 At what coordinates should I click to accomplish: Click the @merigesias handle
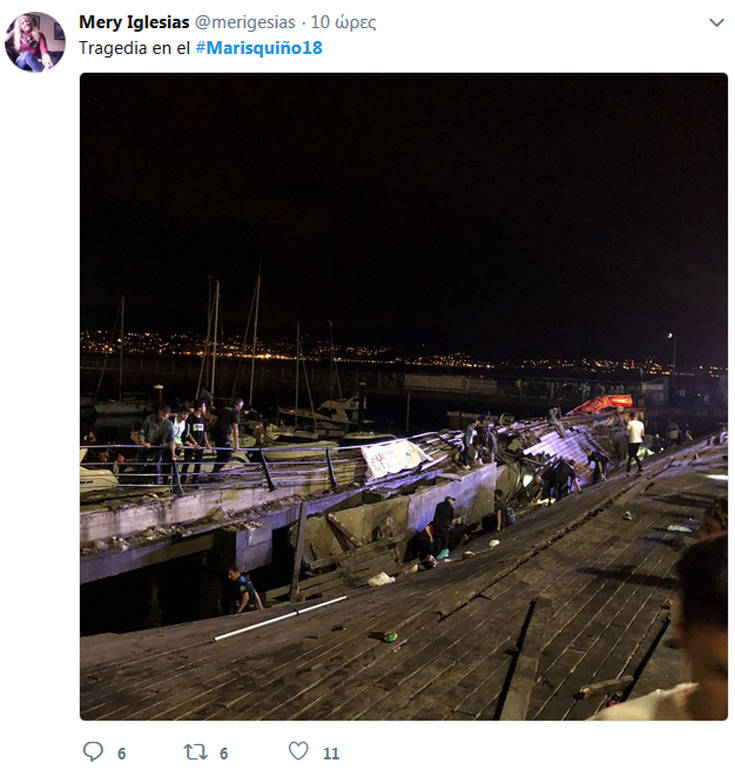pos(246,22)
